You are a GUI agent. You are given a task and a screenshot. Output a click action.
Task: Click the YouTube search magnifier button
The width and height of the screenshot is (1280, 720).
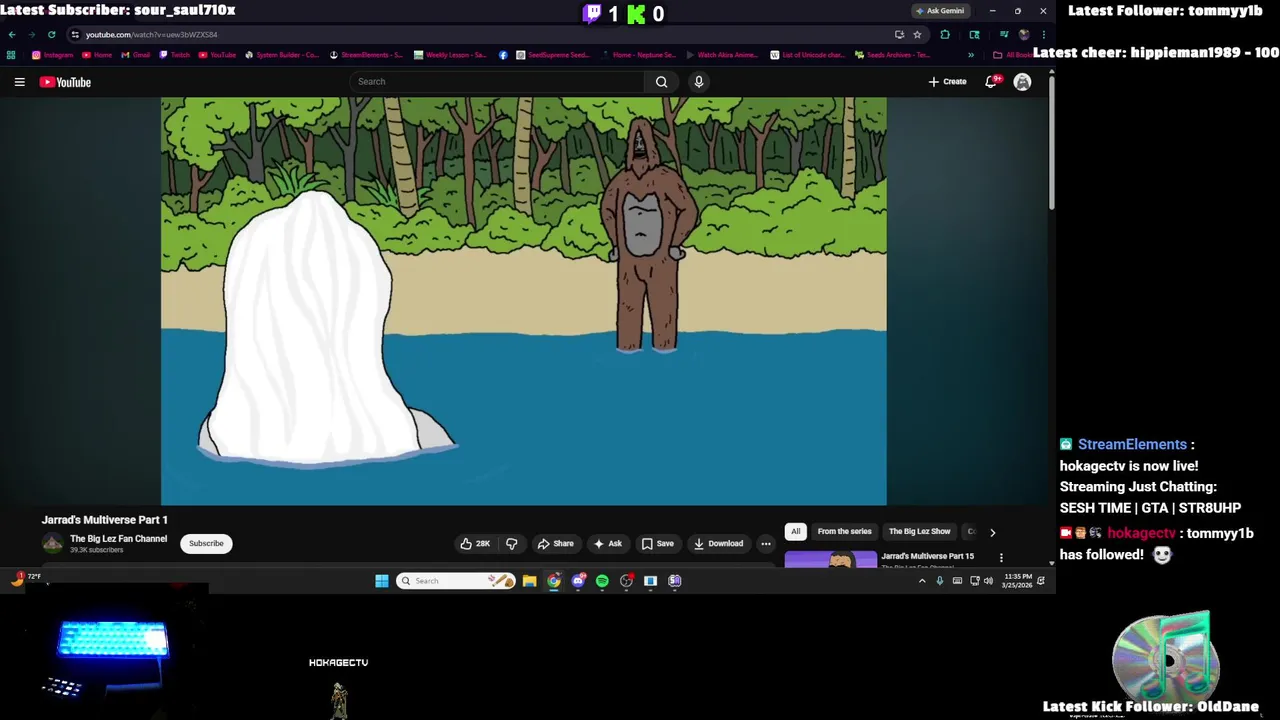(661, 82)
